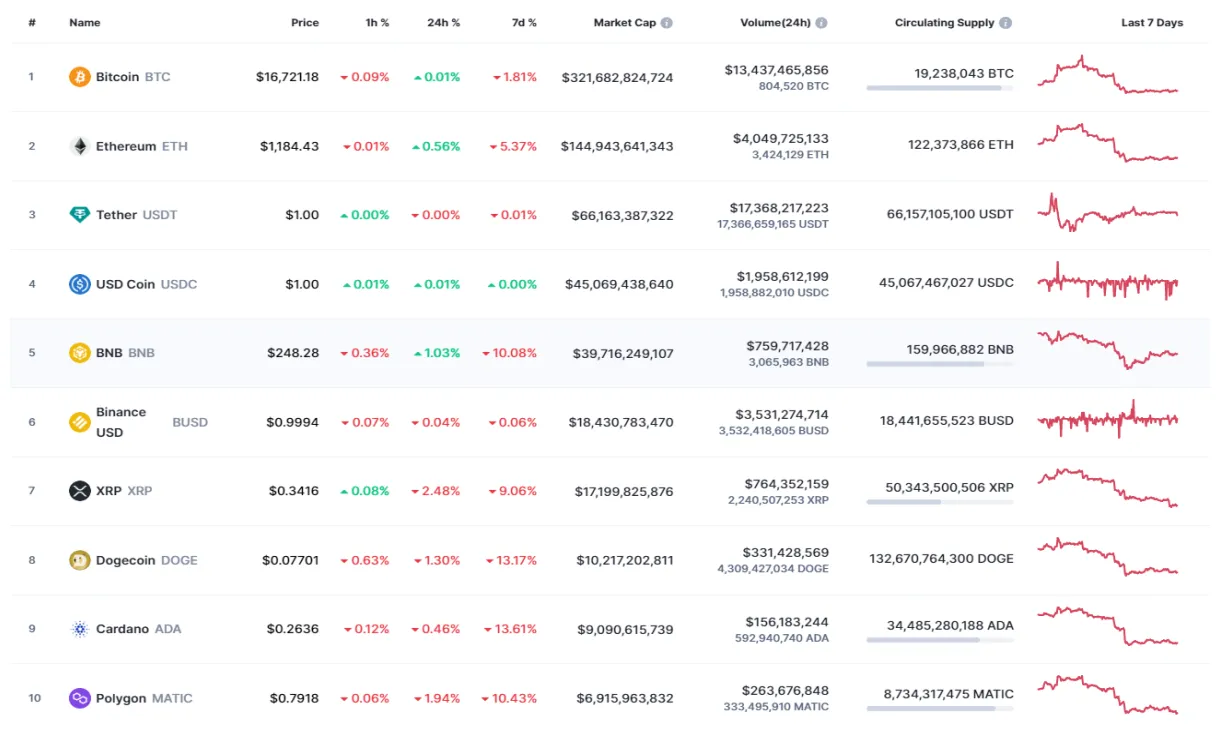This screenshot has height=740, width=1220.
Task: Open the Binance USD coin link
Action: pos(121,422)
